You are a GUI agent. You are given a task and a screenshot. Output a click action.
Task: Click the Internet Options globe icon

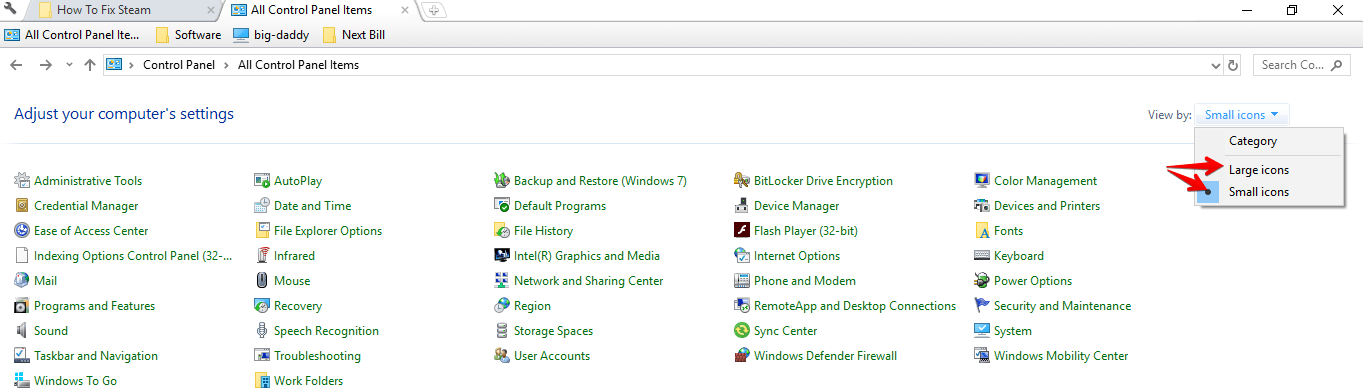click(x=742, y=256)
